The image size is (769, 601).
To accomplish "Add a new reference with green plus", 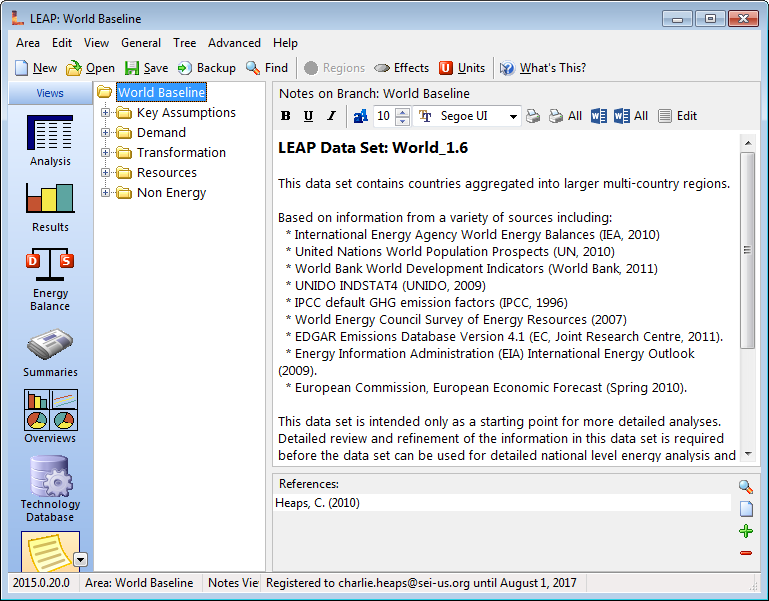I will 745,531.
